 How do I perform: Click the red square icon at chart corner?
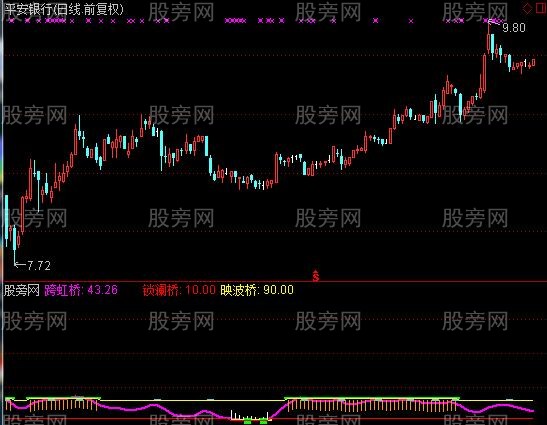click(x=541, y=8)
